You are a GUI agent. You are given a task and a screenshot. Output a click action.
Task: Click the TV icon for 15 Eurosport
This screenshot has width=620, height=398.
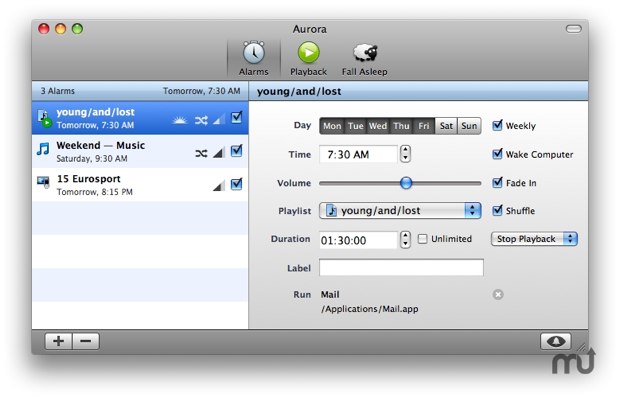(43, 182)
